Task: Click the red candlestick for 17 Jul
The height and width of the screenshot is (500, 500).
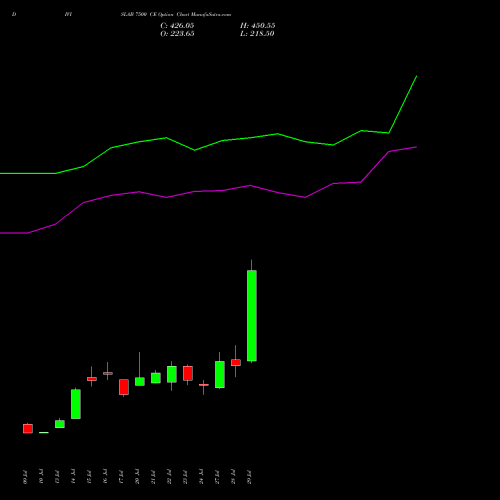Action: pyautogui.click(x=124, y=387)
